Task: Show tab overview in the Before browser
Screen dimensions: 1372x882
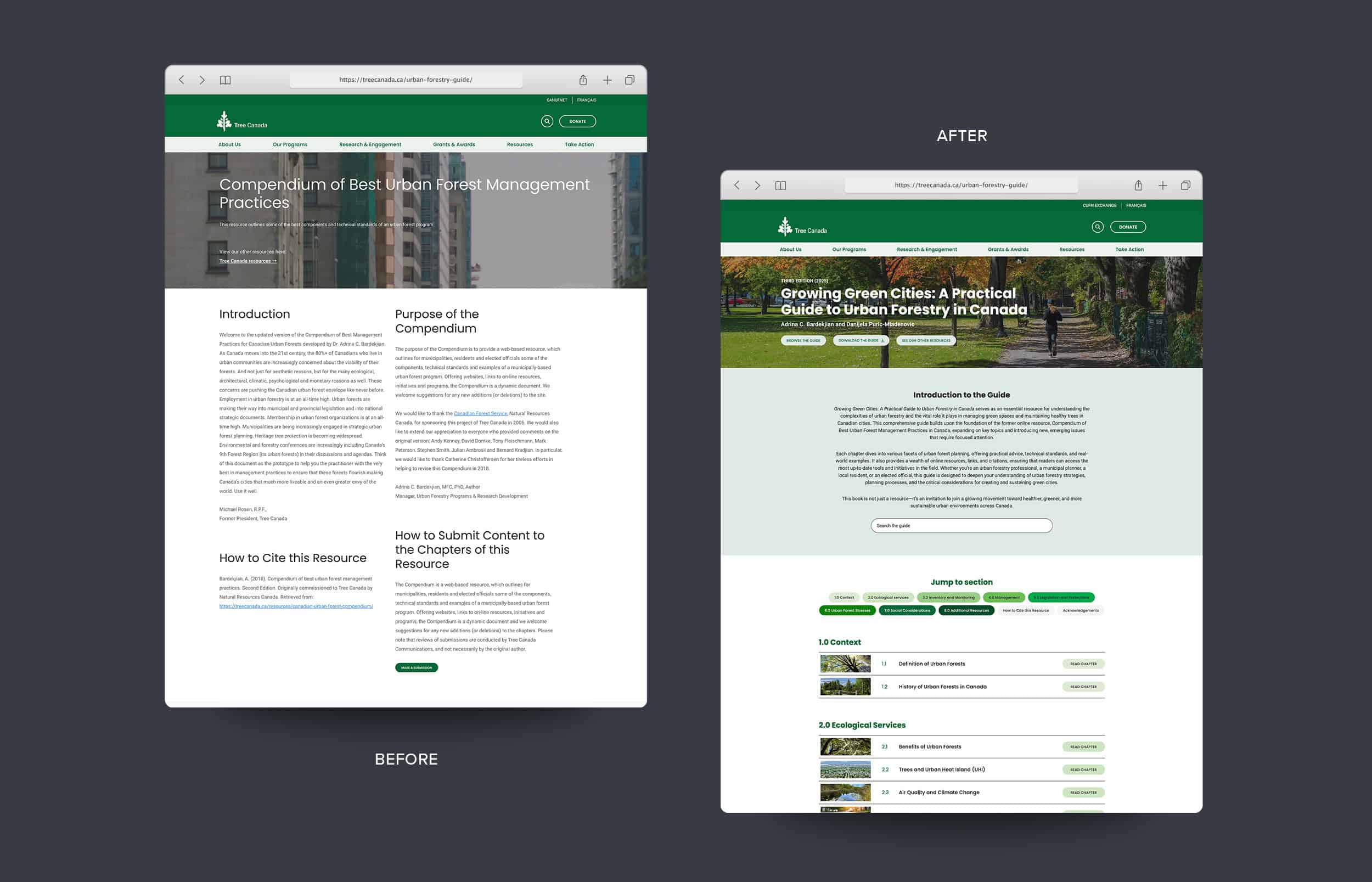Action: click(x=630, y=80)
